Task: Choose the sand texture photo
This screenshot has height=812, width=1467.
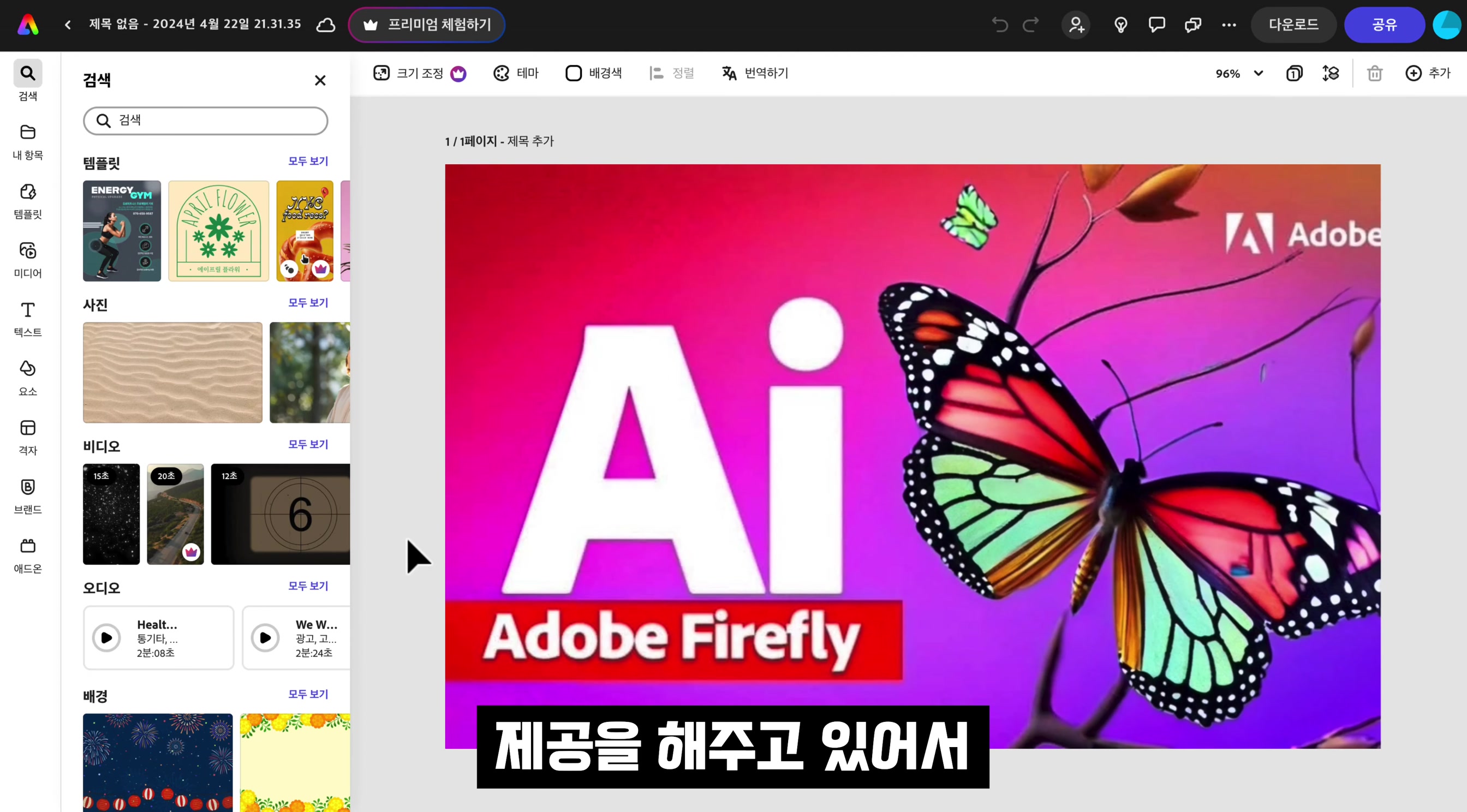Action: (x=172, y=372)
